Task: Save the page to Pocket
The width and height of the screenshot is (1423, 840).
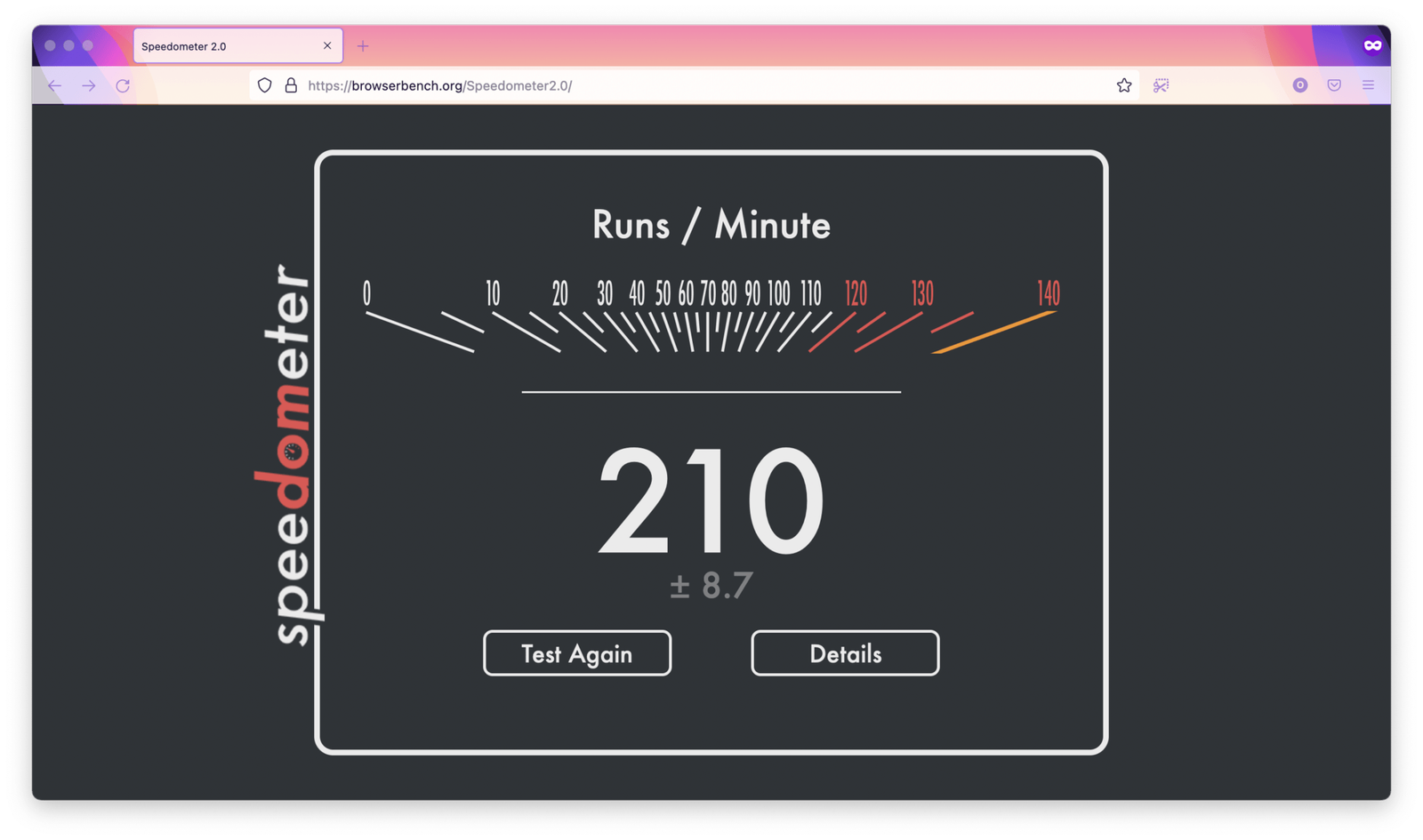Action: pos(1334,85)
